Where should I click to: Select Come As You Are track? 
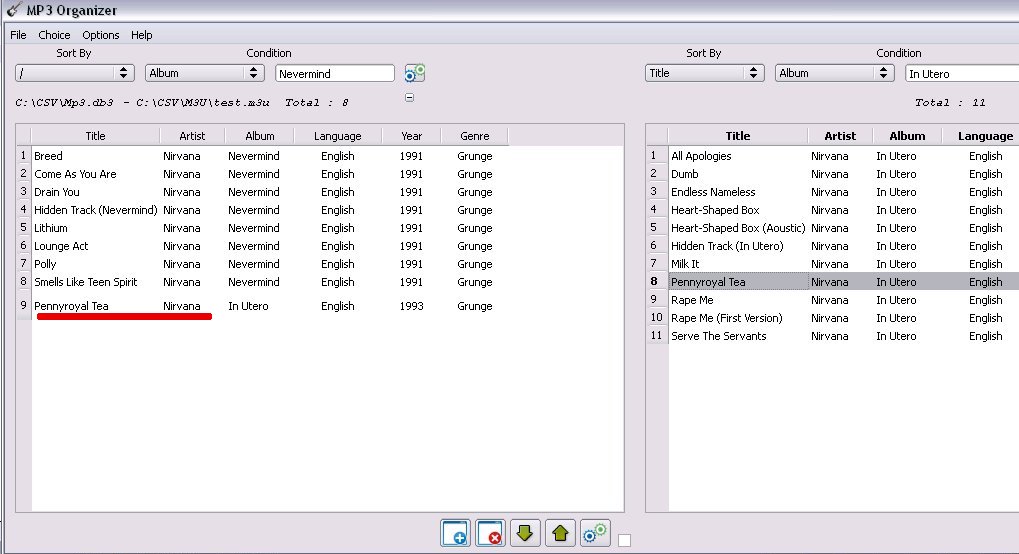pyautogui.click(x=75, y=174)
